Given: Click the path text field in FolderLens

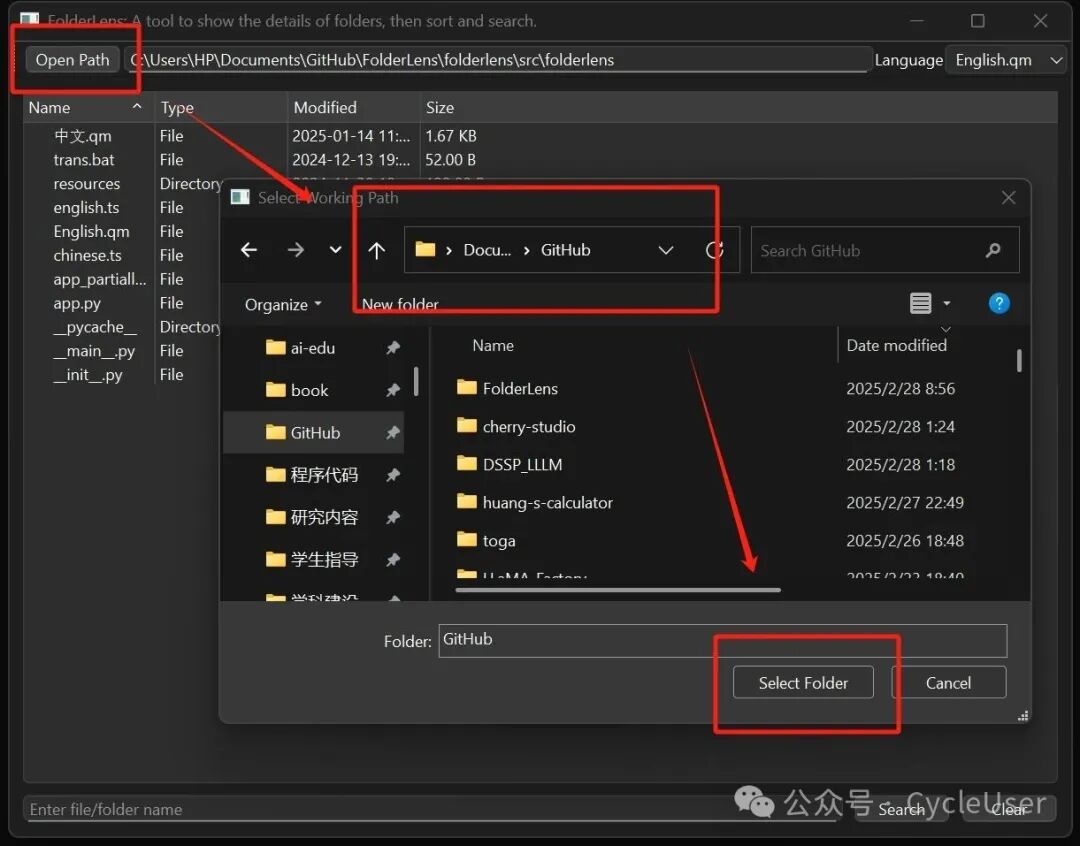Looking at the screenshot, I should coord(499,60).
